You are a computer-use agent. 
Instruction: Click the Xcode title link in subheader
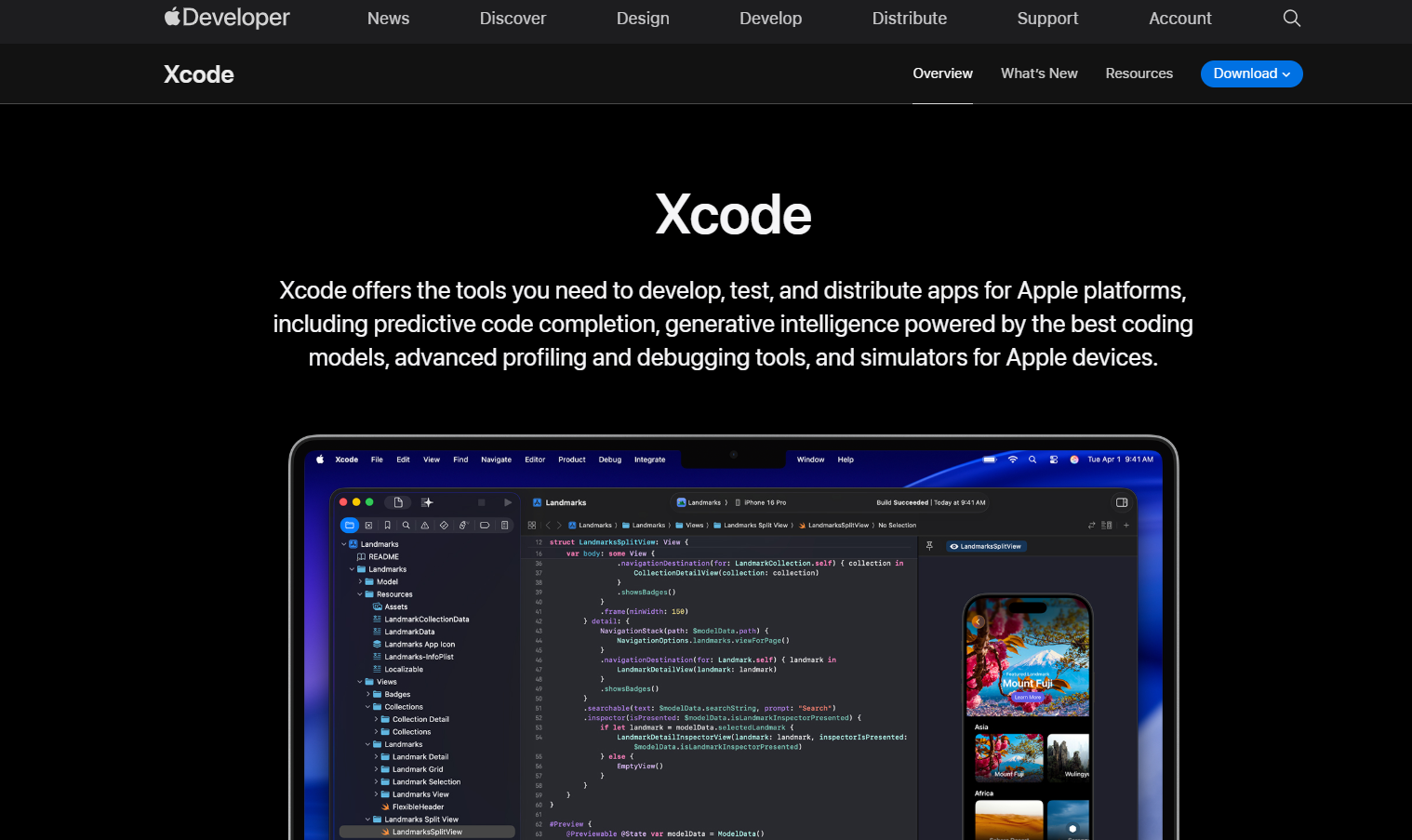tap(198, 74)
